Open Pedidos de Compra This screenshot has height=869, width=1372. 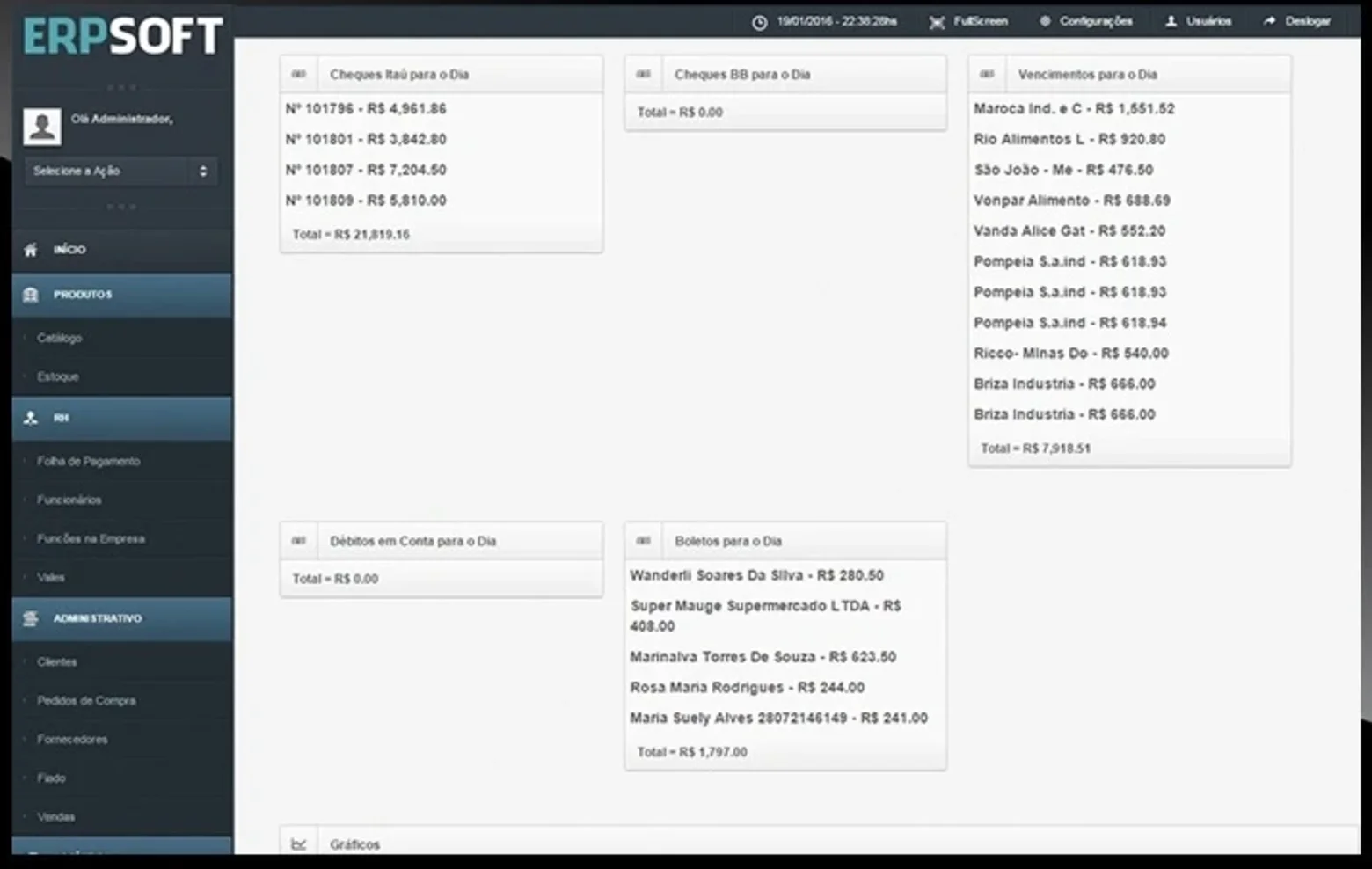coord(86,700)
